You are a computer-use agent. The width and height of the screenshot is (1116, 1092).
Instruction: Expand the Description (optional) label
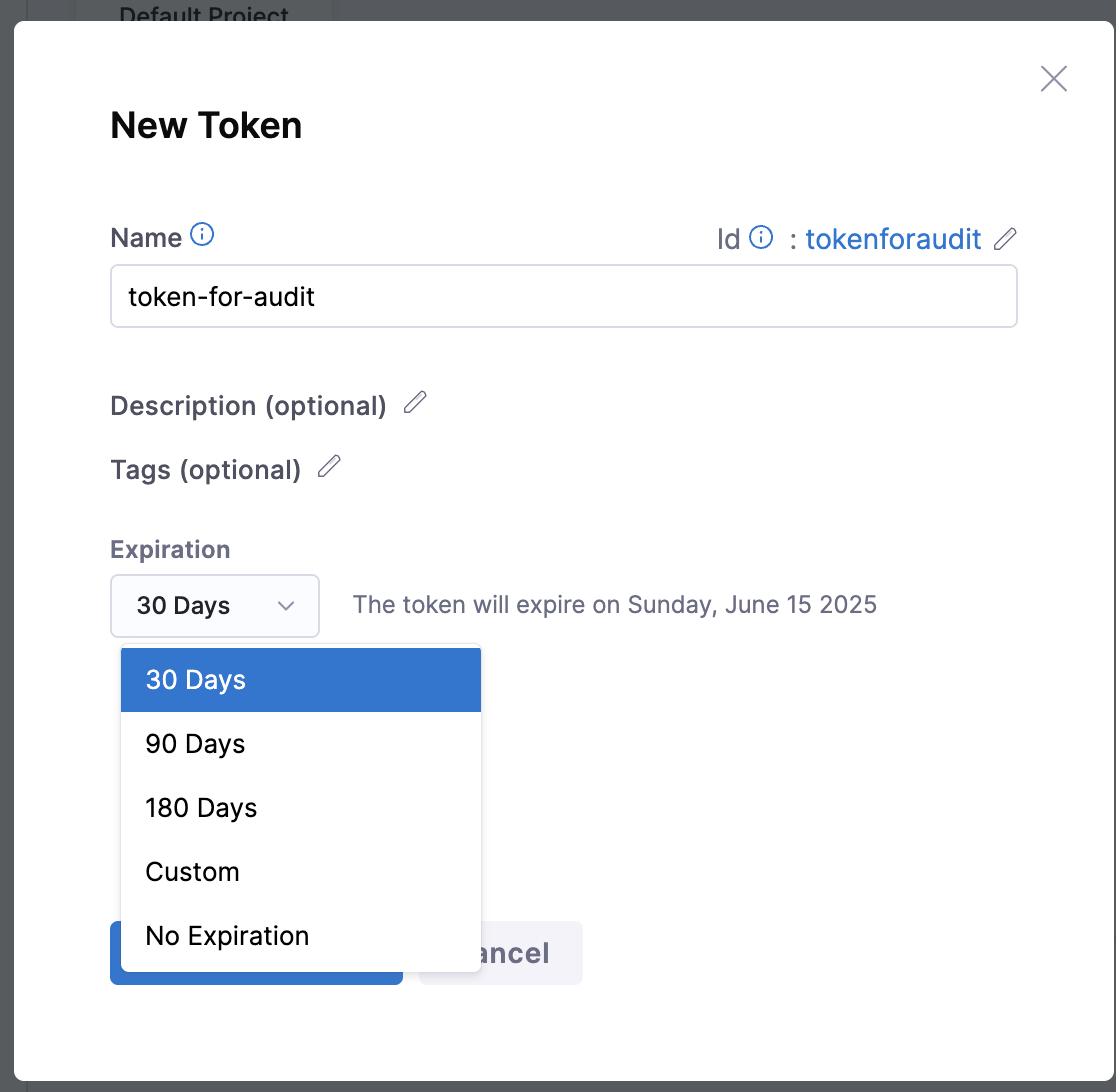(248, 406)
